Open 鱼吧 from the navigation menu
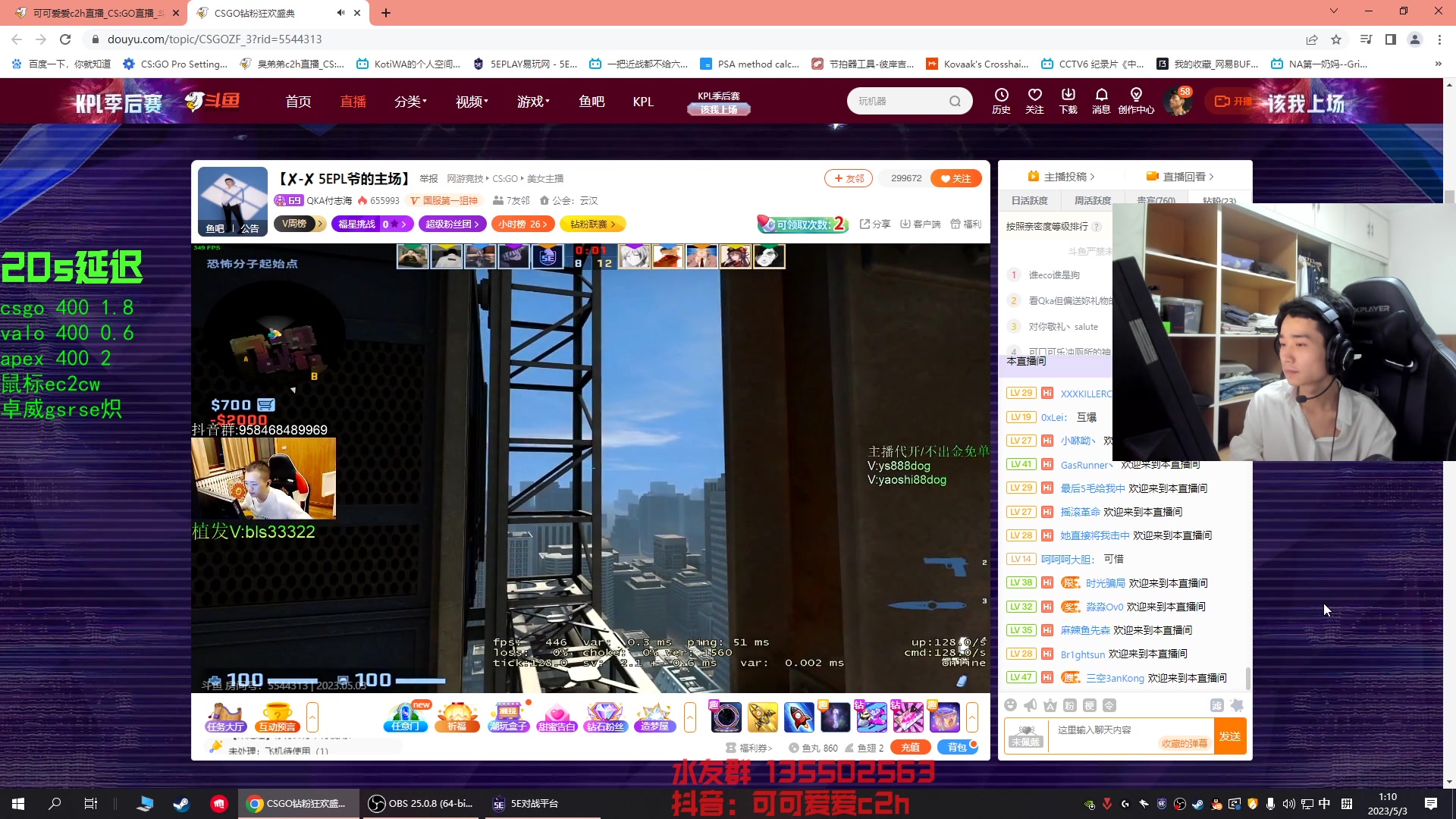The height and width of the screenshot is (819, 1456). tap(592, 101)
